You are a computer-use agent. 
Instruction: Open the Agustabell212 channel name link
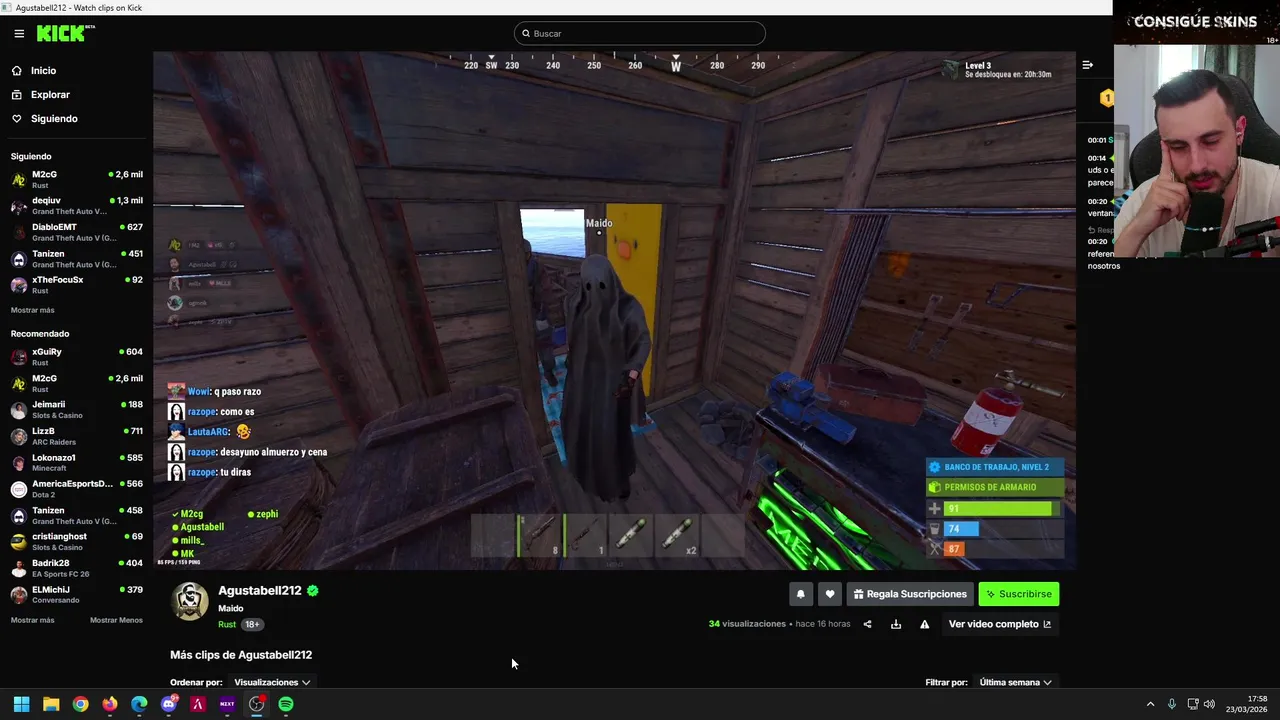click(x=260, y=591)
